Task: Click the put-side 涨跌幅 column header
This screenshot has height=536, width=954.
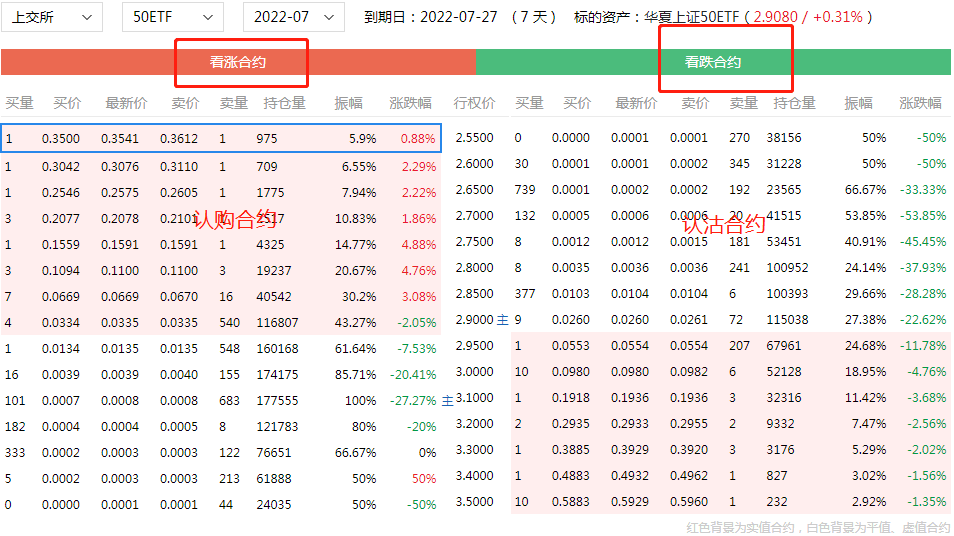Action: pos(920,103)
